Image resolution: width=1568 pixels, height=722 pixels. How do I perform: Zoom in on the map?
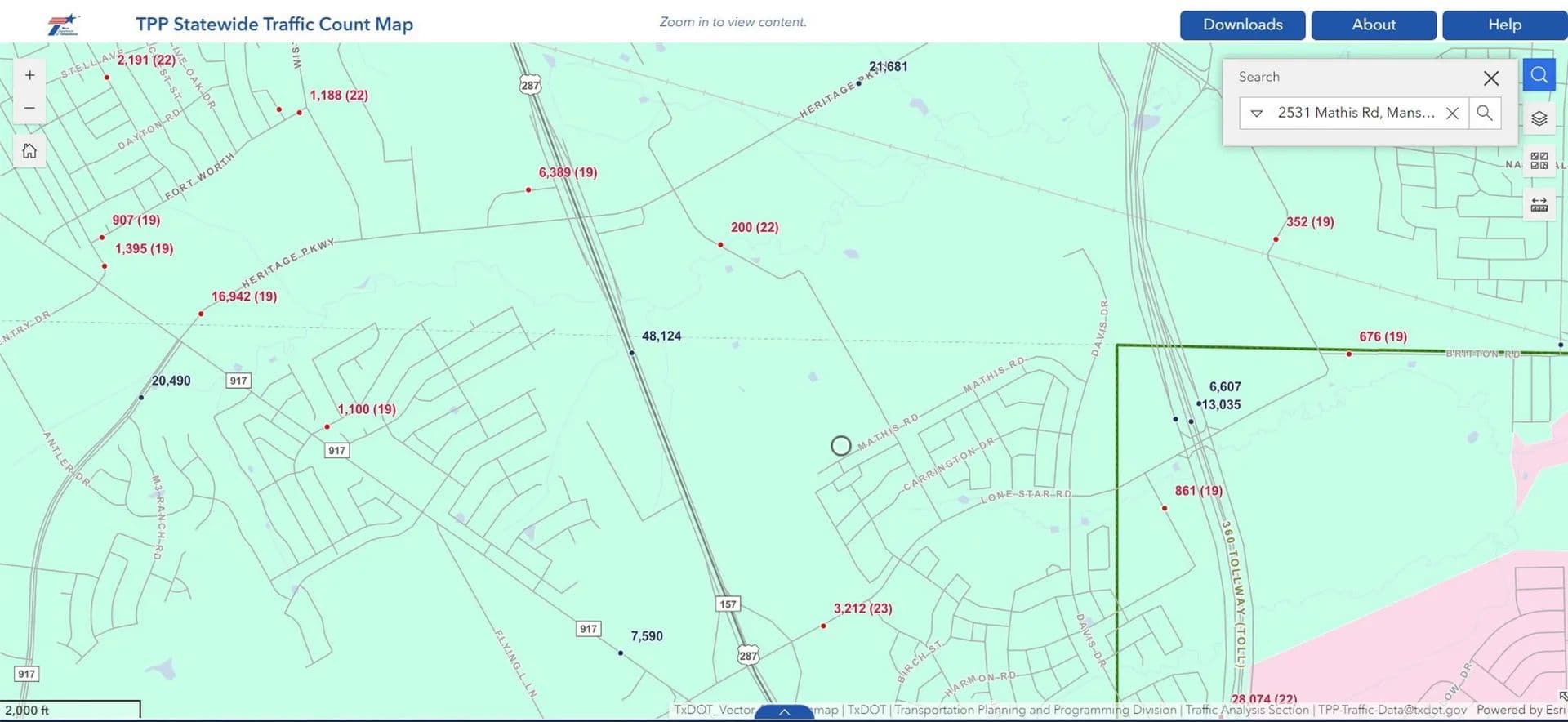tap(29, 75)
